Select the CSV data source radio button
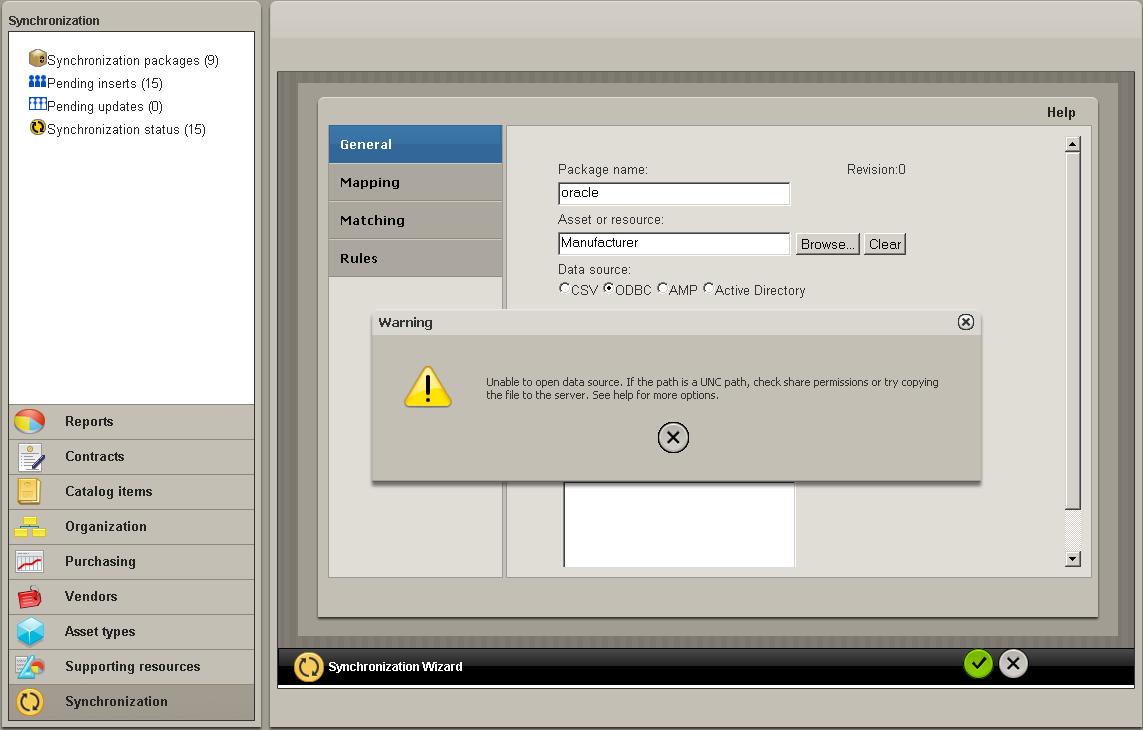This screenshot has width=1143, height=730. [x=564, y=289]
